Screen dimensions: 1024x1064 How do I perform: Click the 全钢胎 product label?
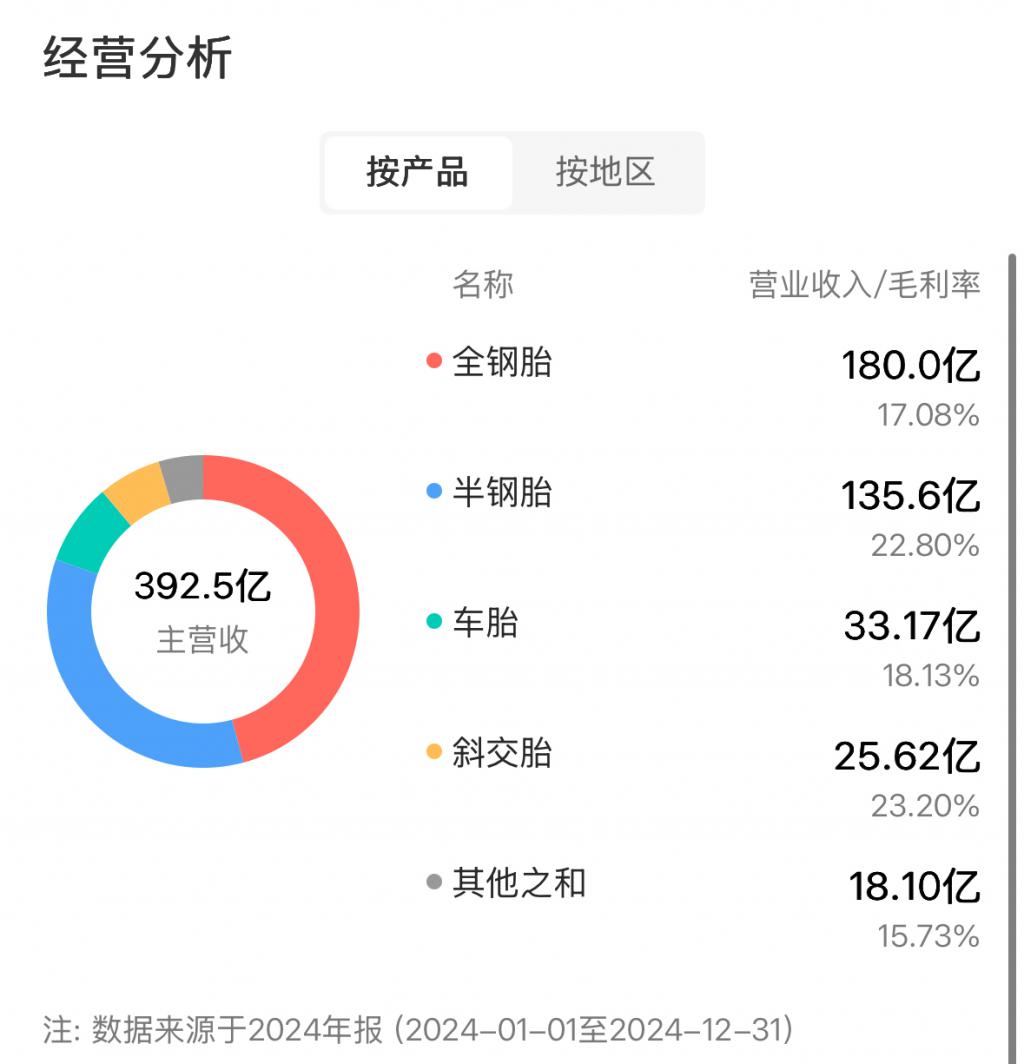502,361
